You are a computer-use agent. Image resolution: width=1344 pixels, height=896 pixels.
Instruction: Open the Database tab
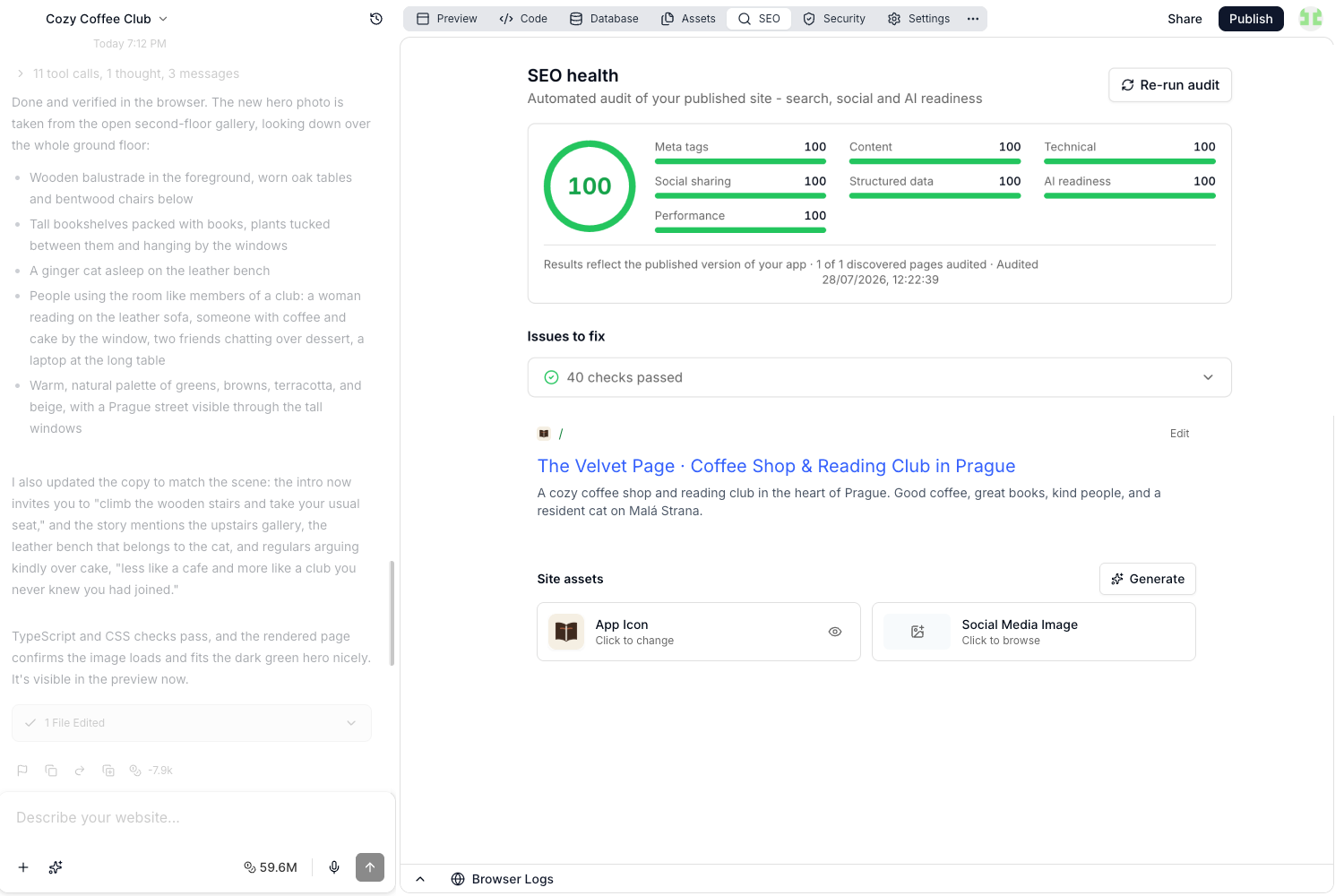point(605,19)
